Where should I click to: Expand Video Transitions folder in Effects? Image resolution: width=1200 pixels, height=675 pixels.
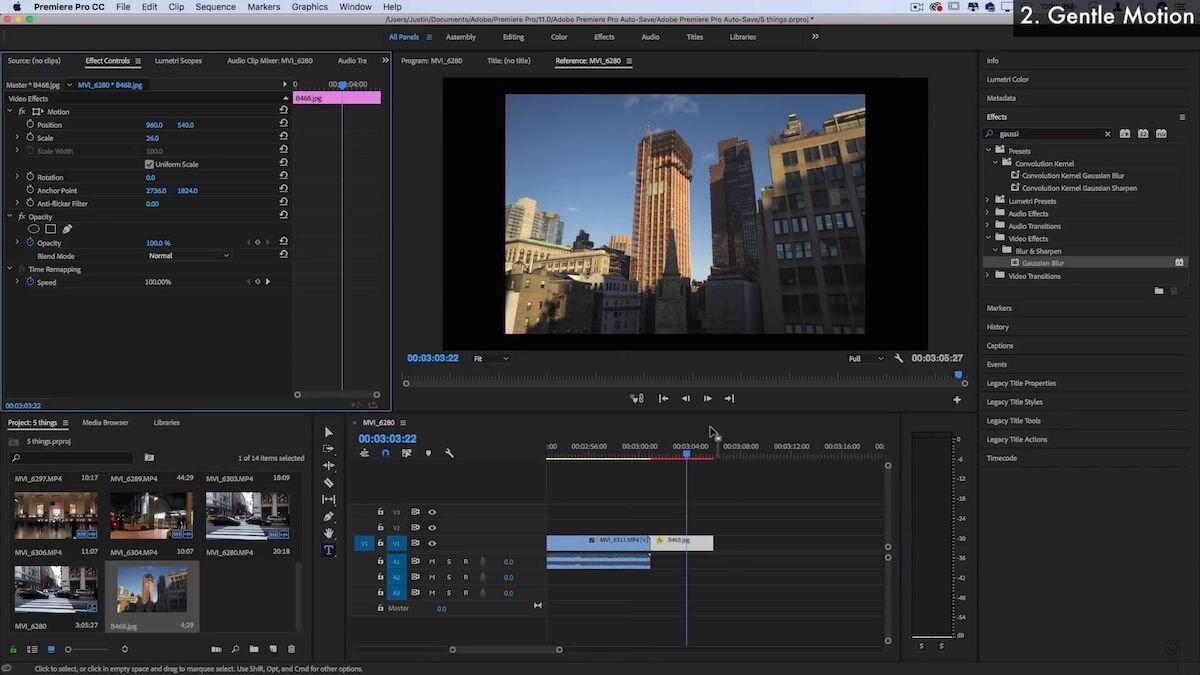tap(988, 276)
